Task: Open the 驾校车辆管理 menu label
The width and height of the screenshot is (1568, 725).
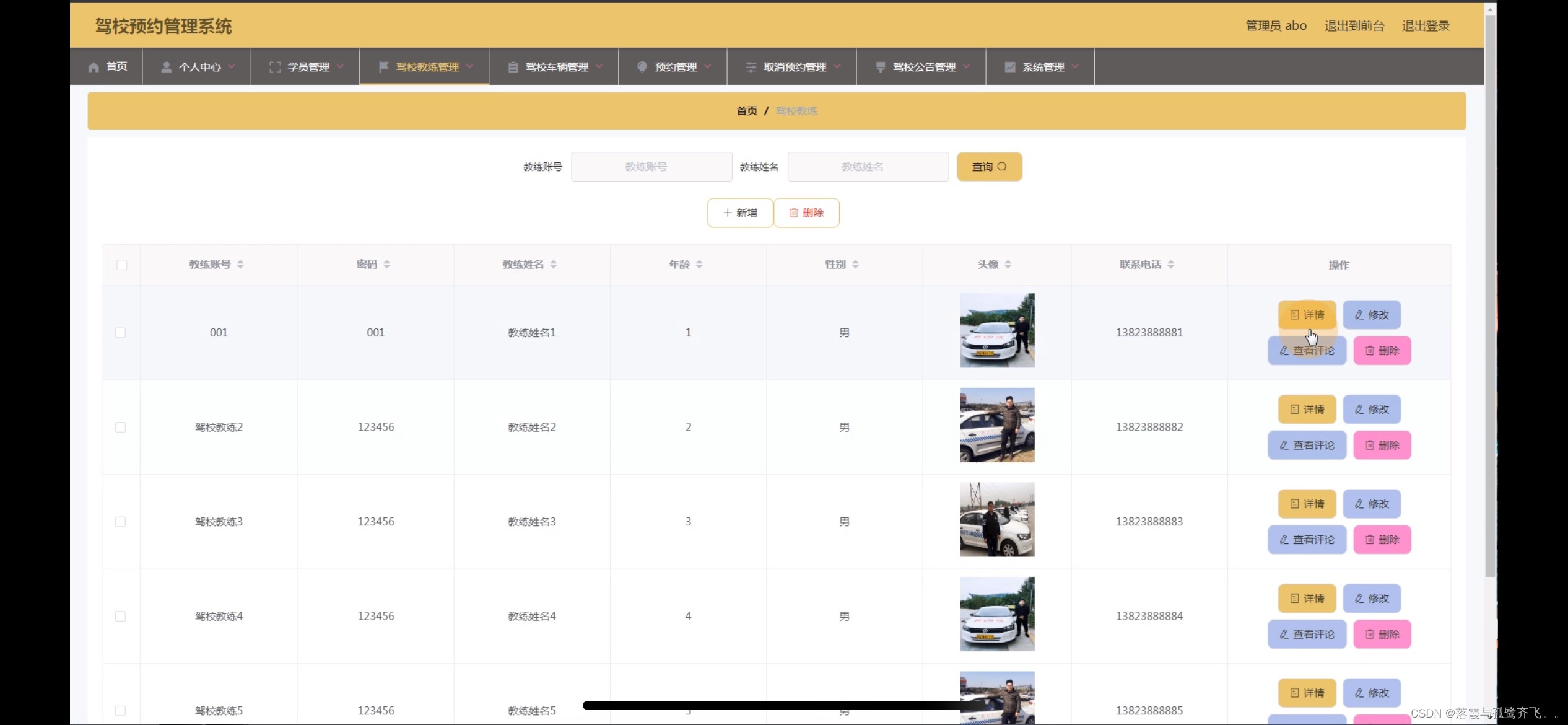Action: point(557,67)
